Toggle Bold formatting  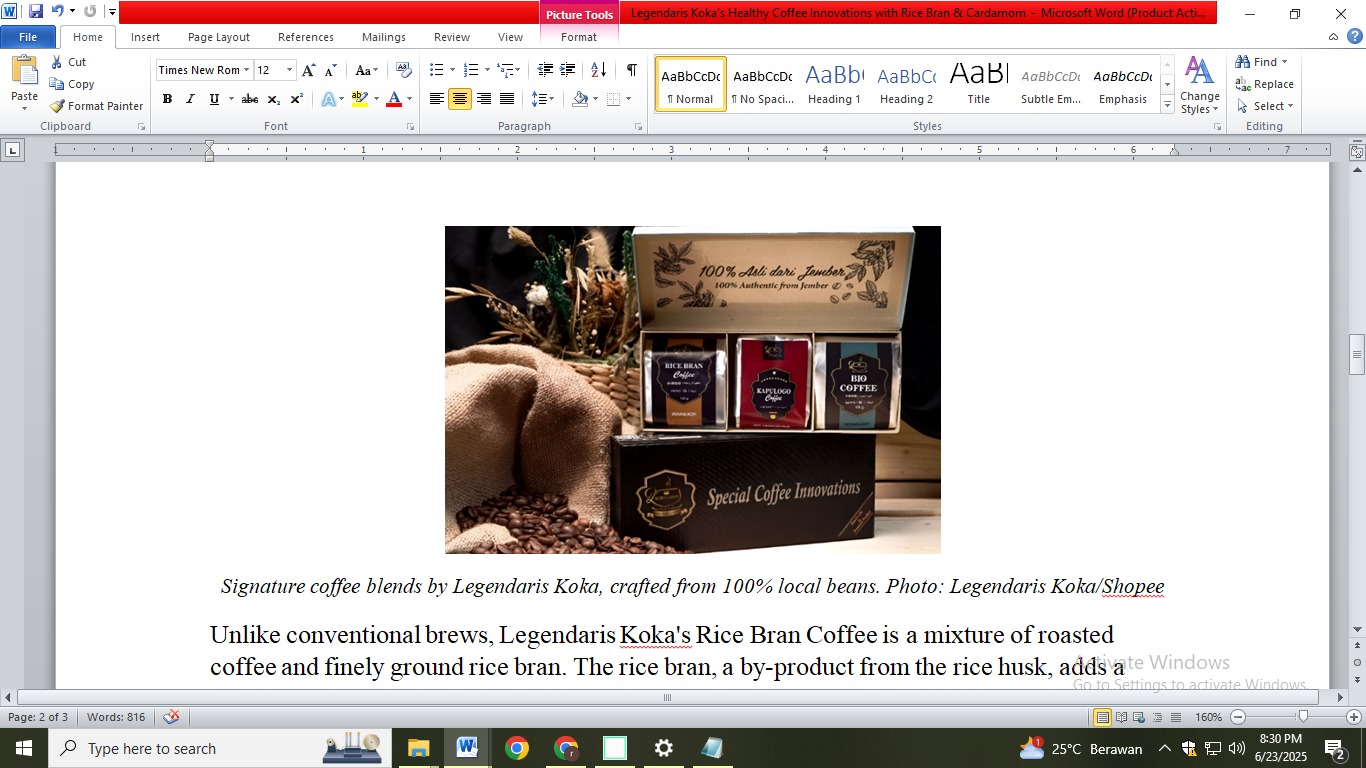pos(167,99)
